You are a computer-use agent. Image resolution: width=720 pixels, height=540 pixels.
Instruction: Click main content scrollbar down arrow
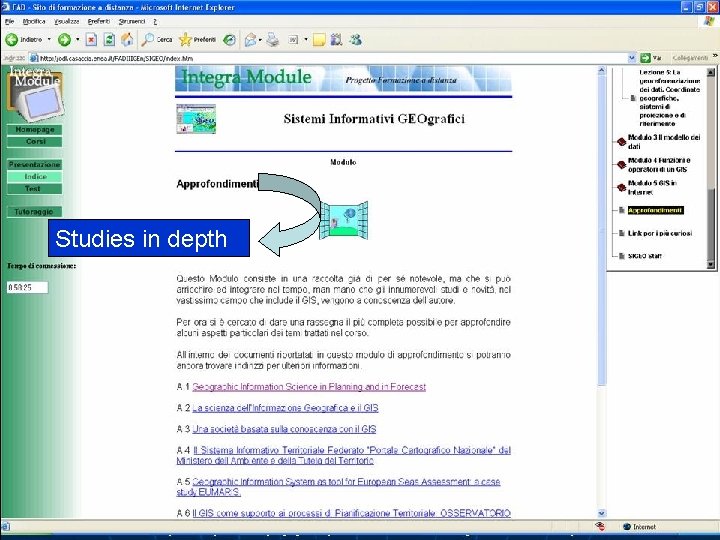pos(602,513)
